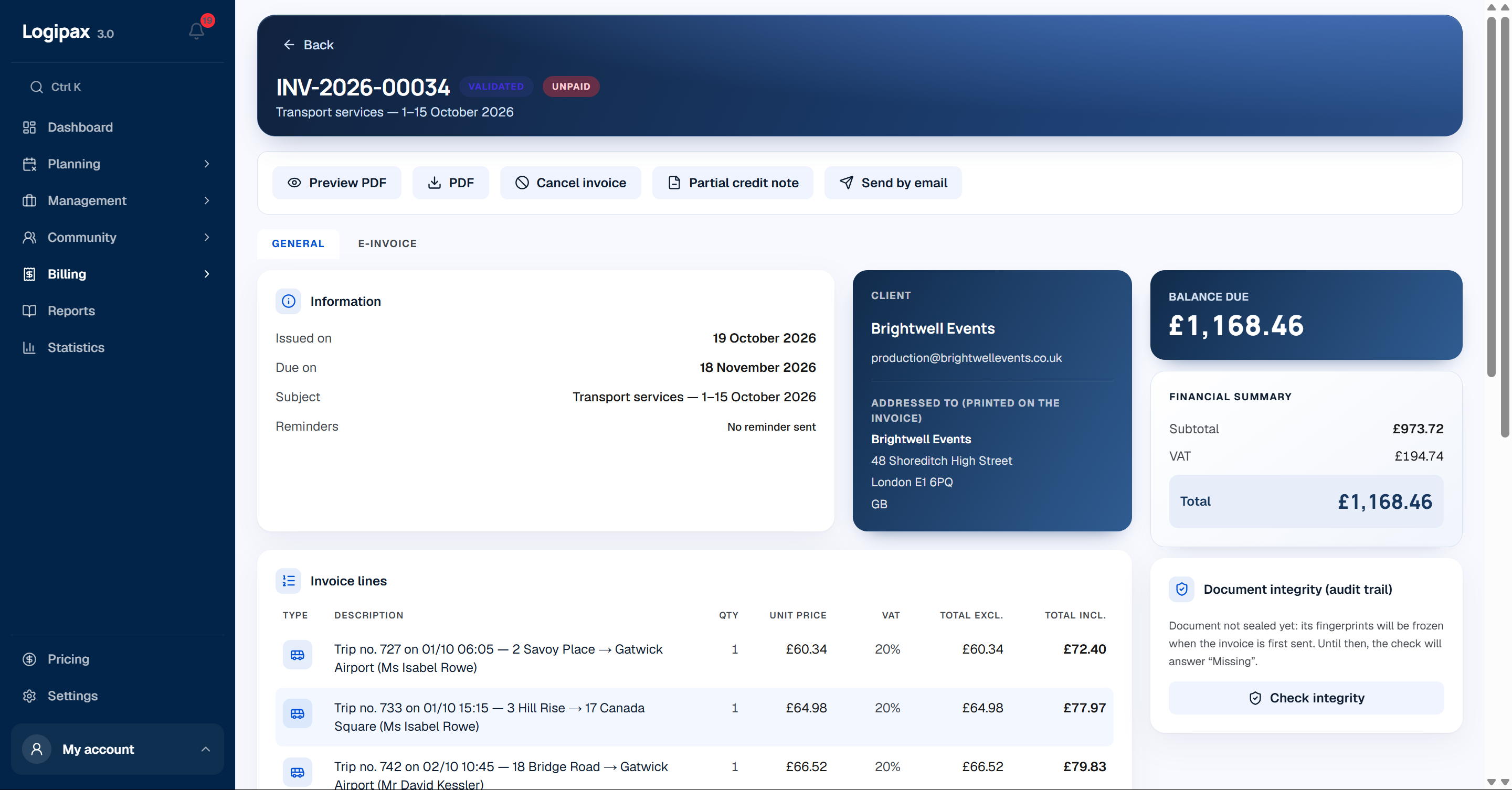Click the client email production@brightwellevents.co.uk

click(x=966, y=358)
